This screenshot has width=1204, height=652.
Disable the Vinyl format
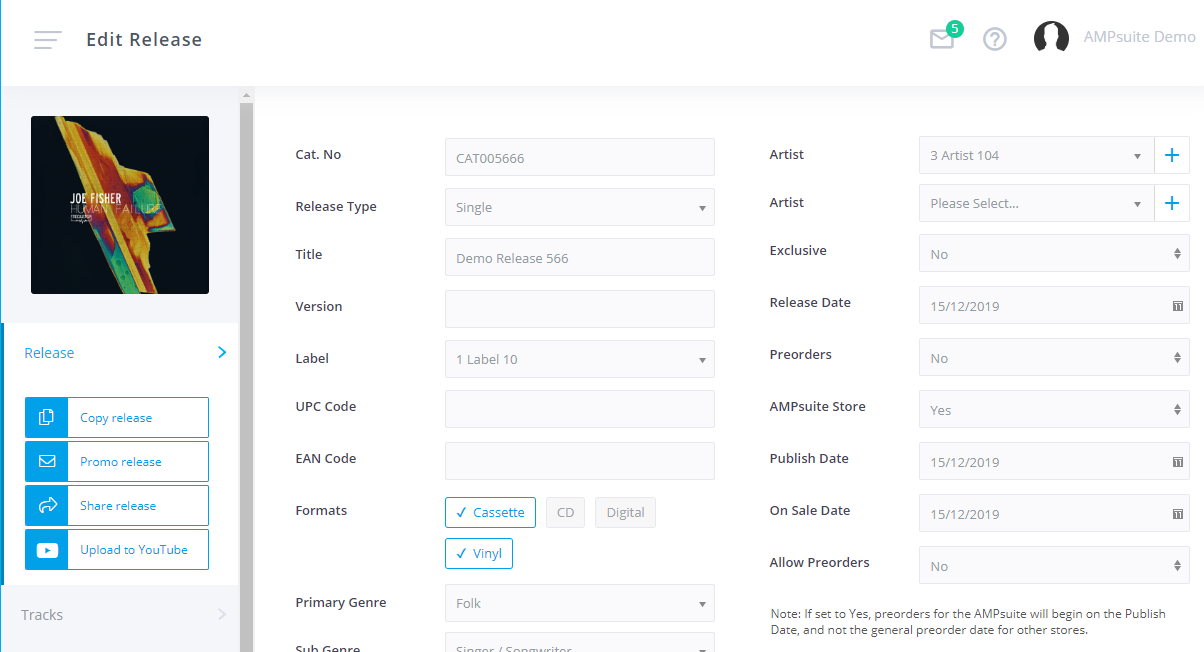(x=478, y=552)
